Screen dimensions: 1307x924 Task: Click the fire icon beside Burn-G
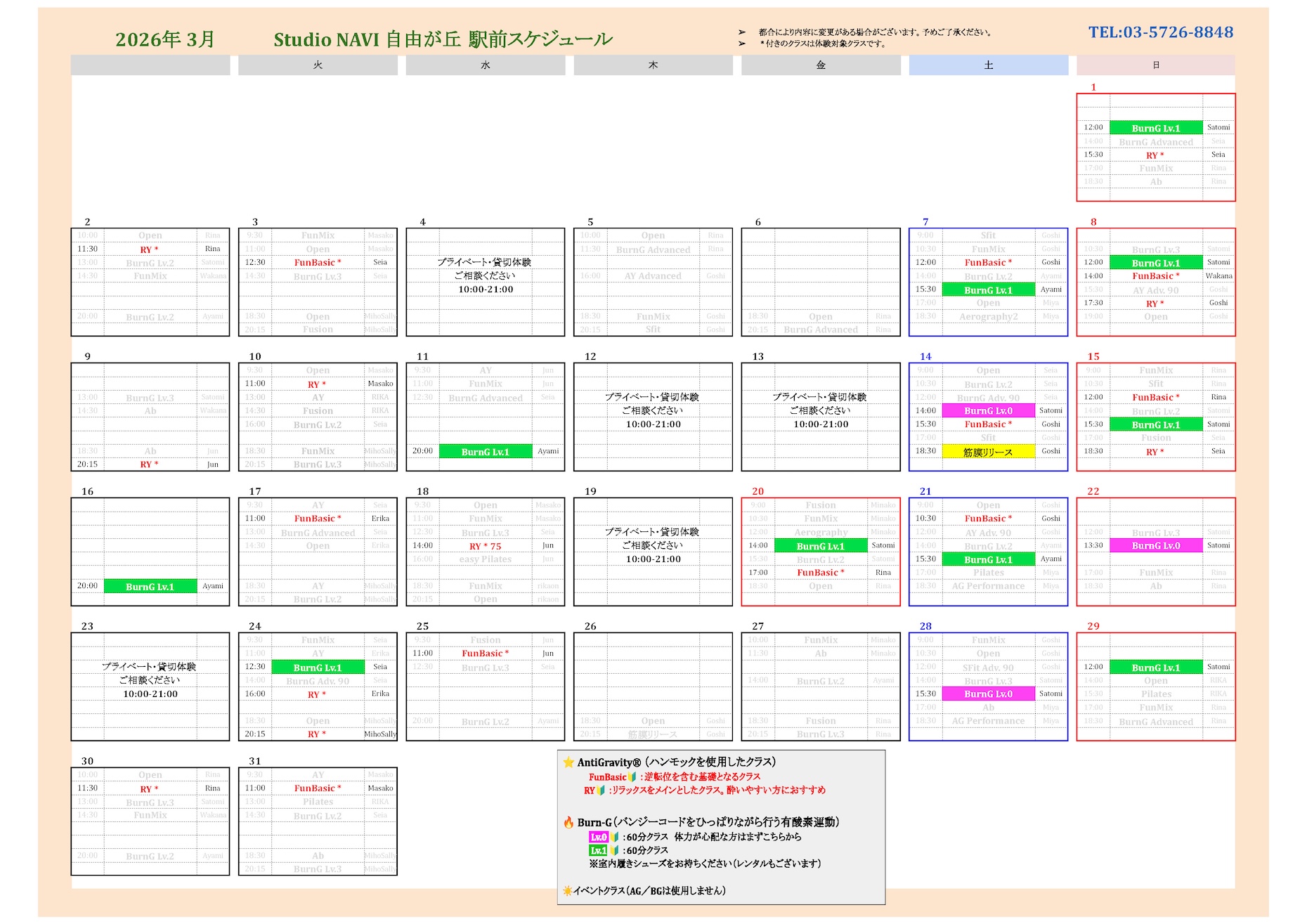568,822
